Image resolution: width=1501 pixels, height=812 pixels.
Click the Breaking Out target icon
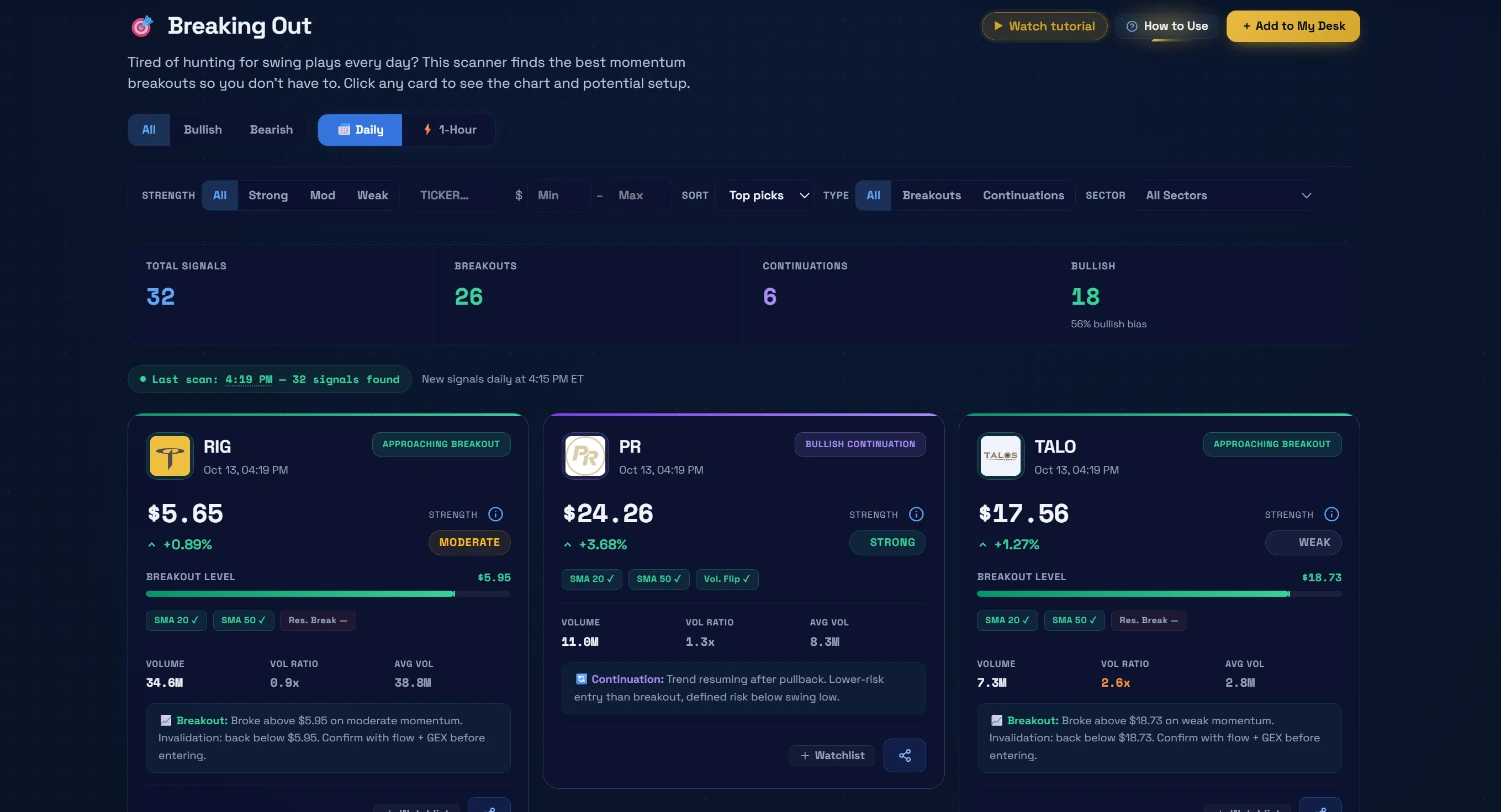142,26
